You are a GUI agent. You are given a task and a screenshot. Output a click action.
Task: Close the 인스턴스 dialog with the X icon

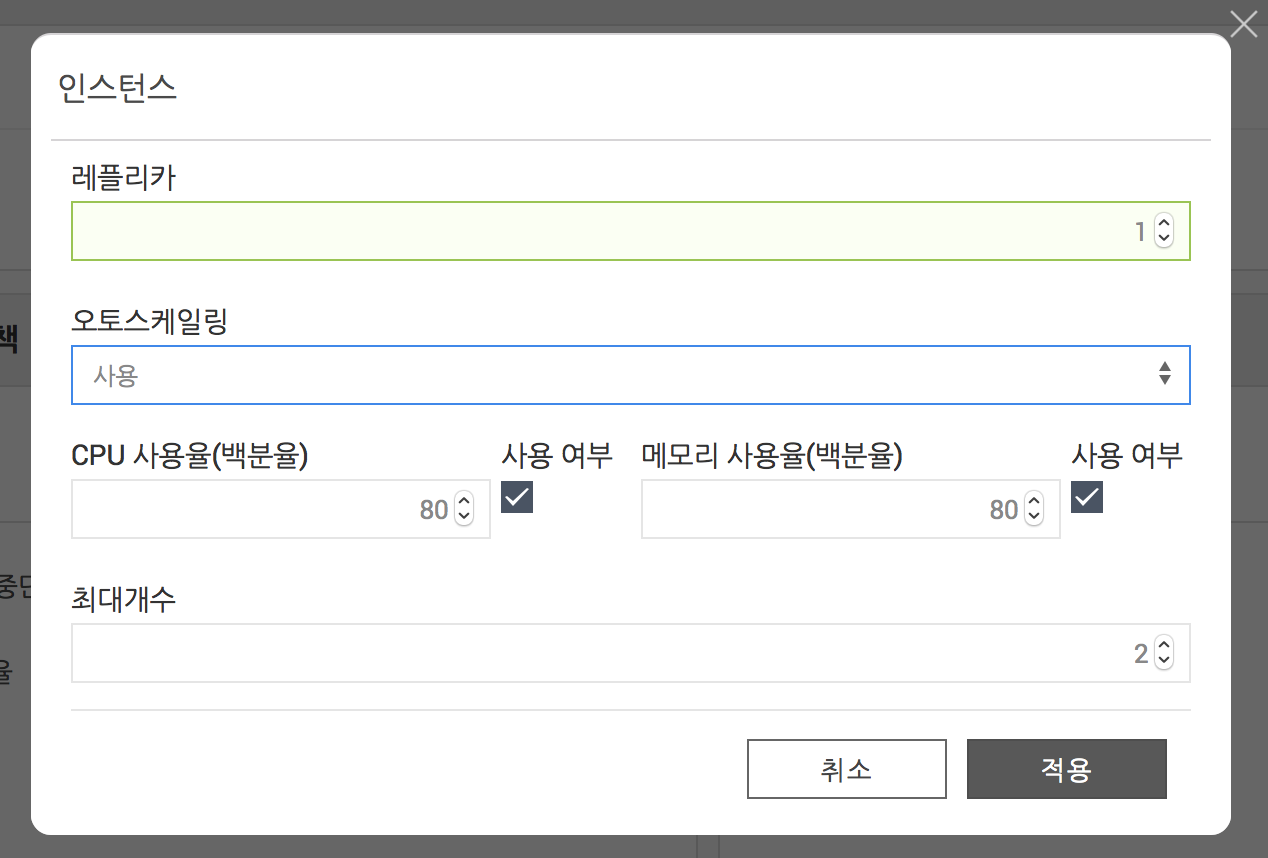click(1243, 24)
